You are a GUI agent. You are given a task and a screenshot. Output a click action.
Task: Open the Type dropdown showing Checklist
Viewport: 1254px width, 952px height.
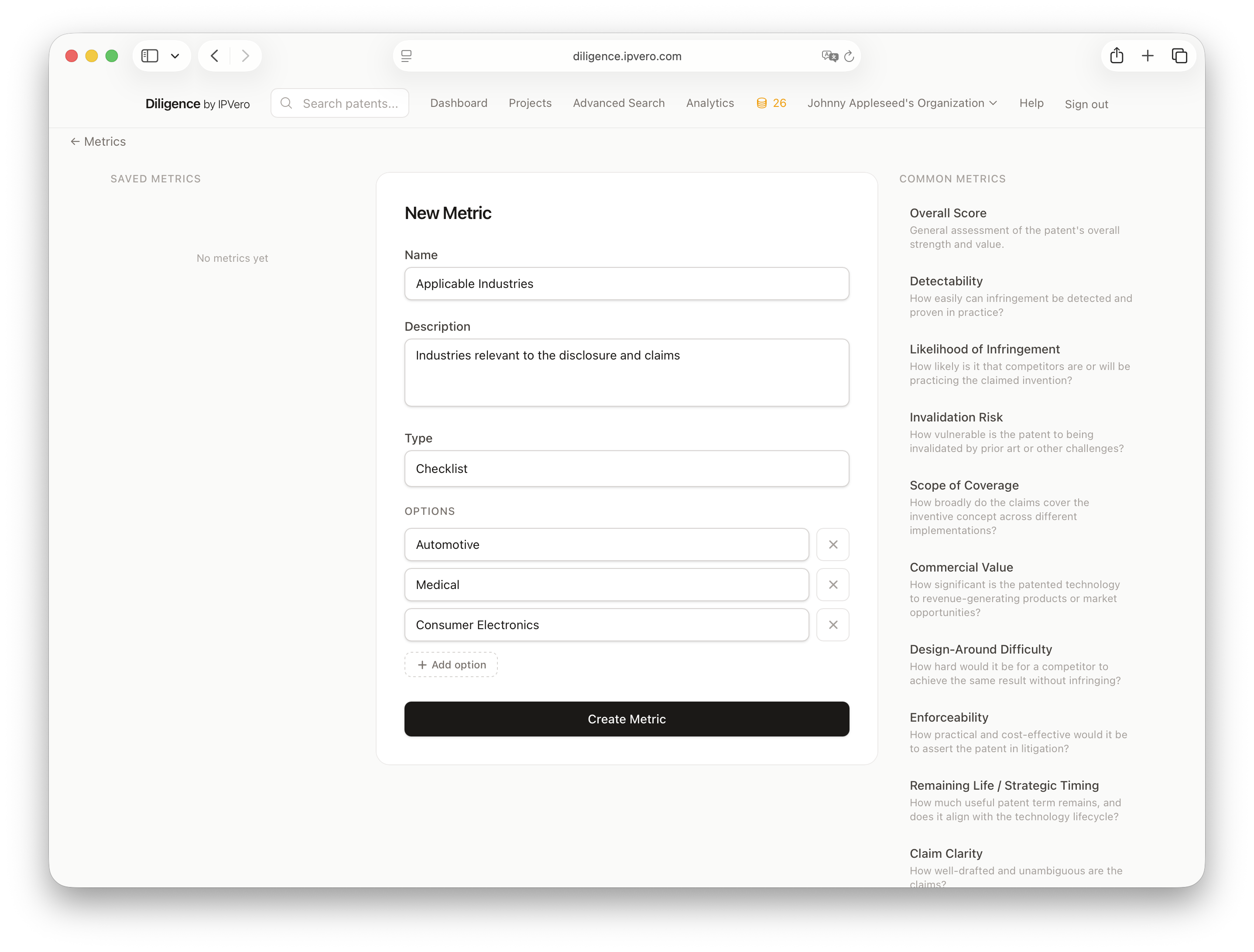(x=627, y=468)
